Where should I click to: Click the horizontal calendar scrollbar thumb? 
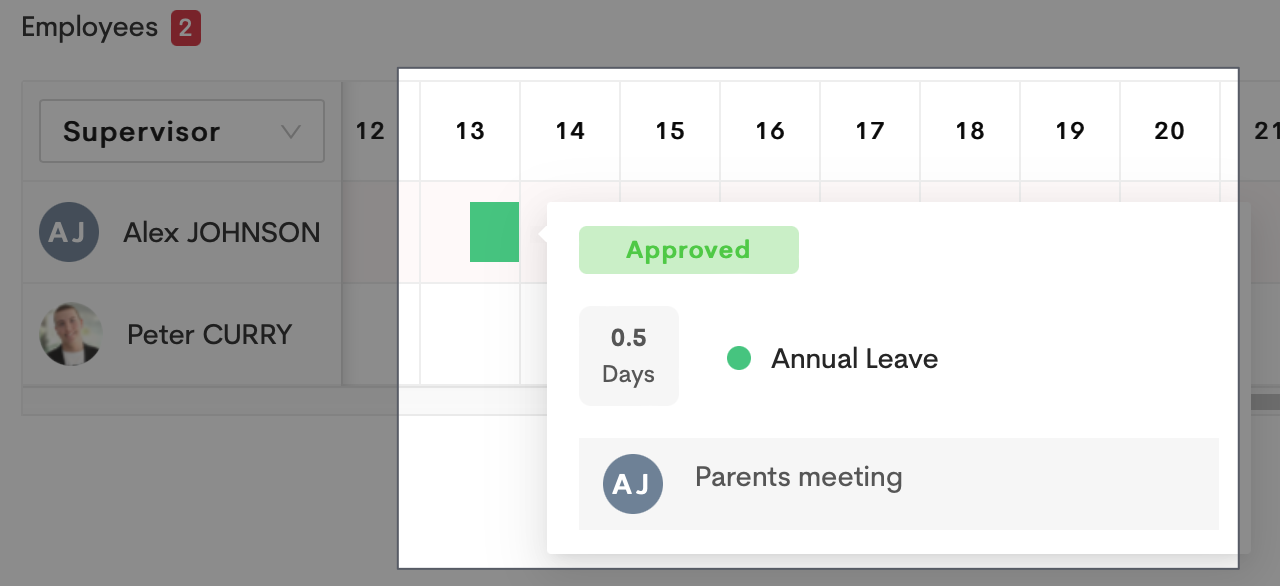pos(1264,402)
